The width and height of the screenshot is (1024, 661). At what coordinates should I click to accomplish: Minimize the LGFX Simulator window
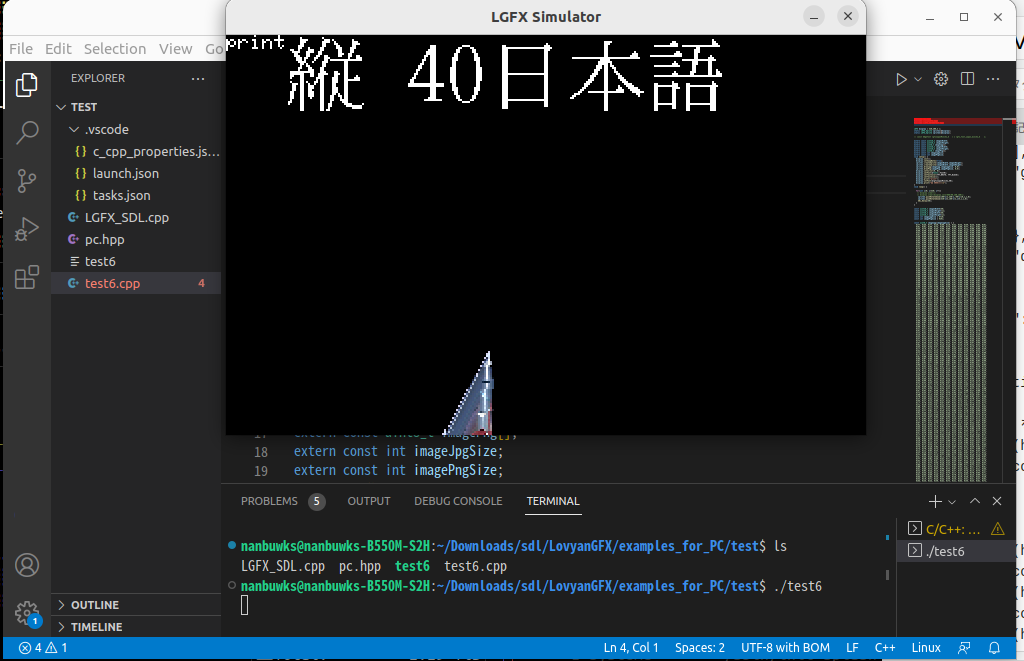[814, 17]
